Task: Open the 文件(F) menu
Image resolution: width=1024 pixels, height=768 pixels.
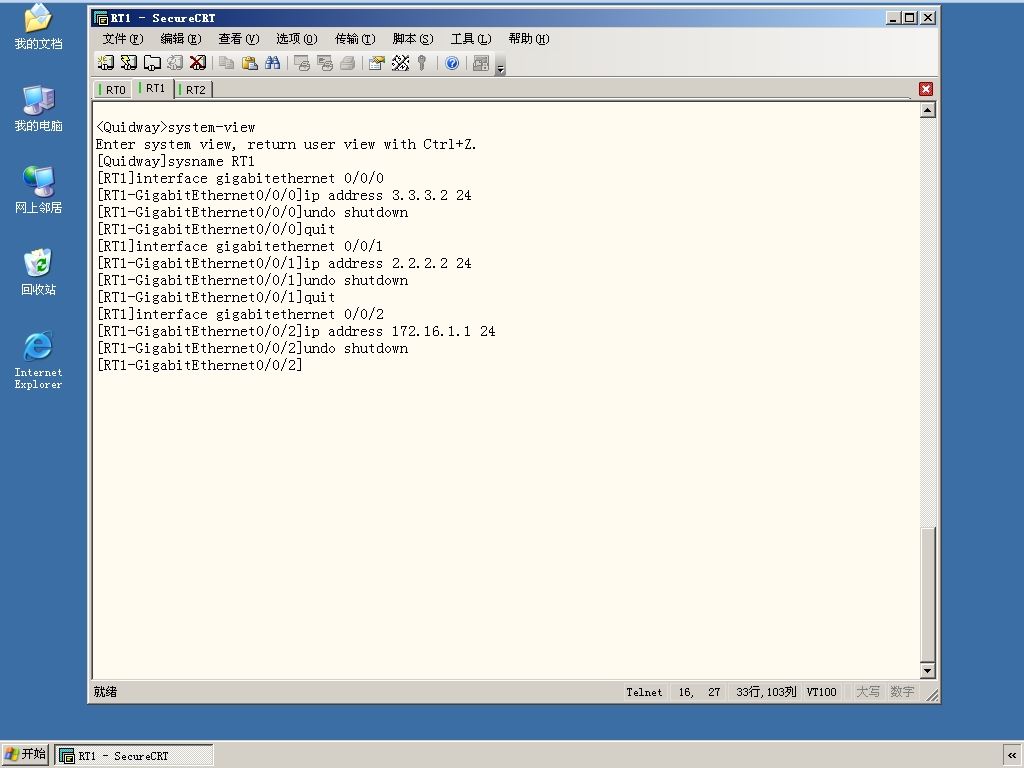Action: [123, 39]
